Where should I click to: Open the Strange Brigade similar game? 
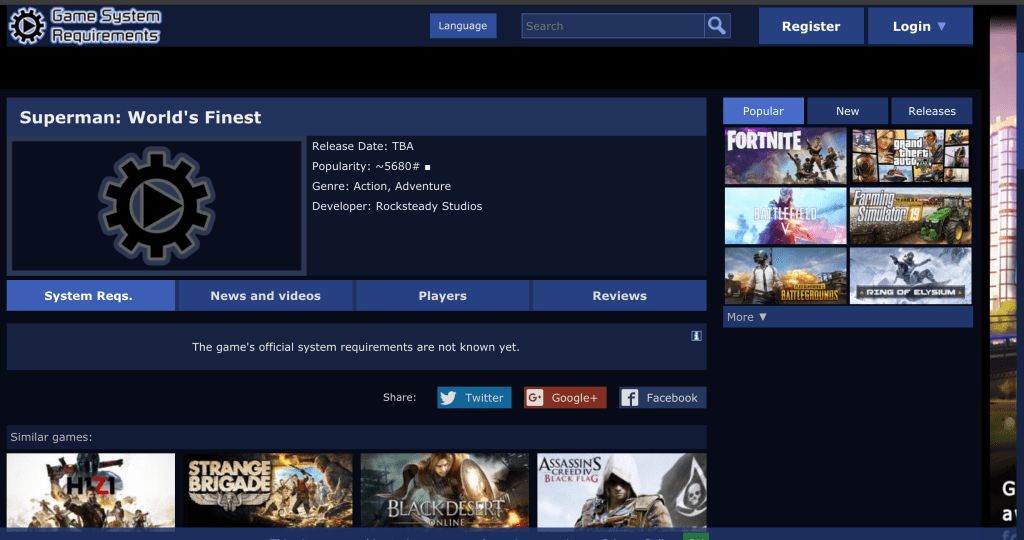268,490
